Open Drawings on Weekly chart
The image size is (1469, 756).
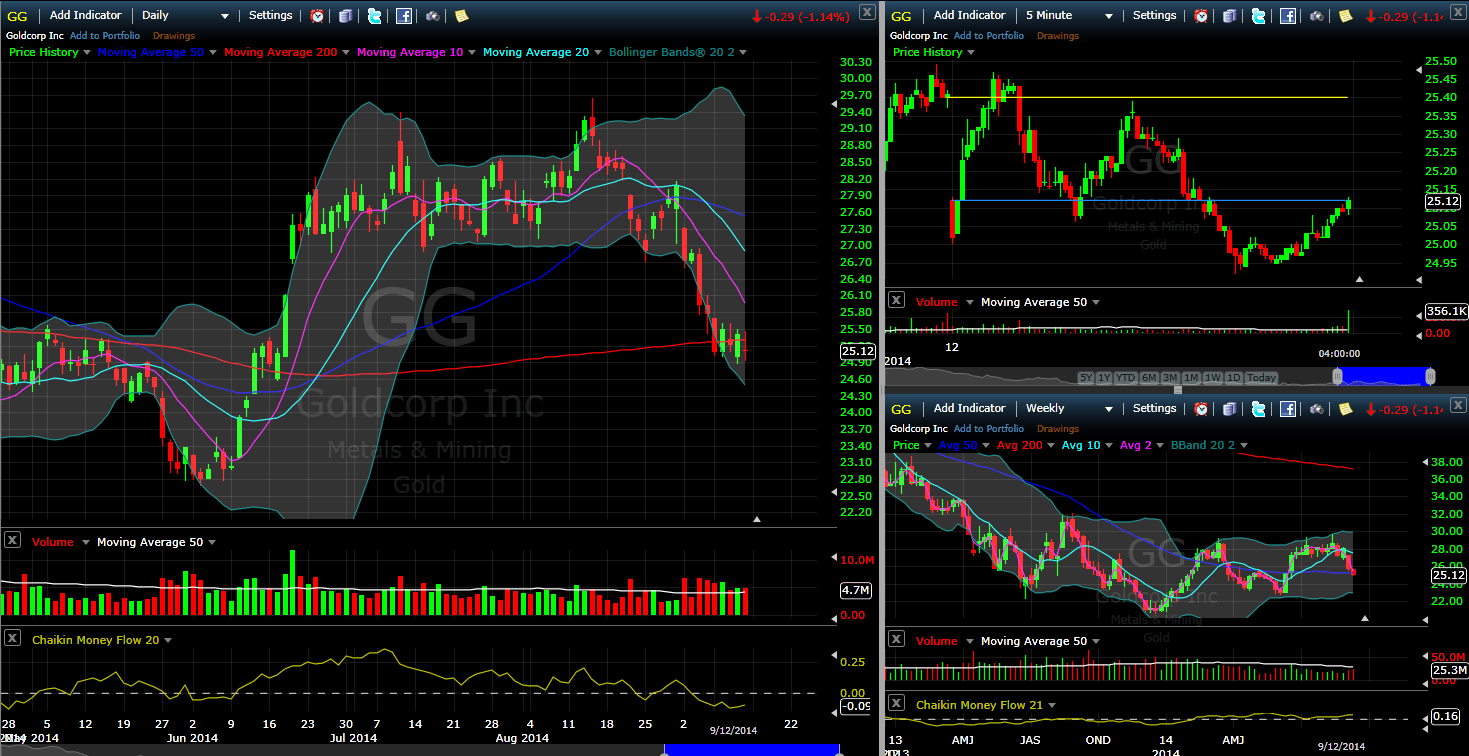(1058, 428)
